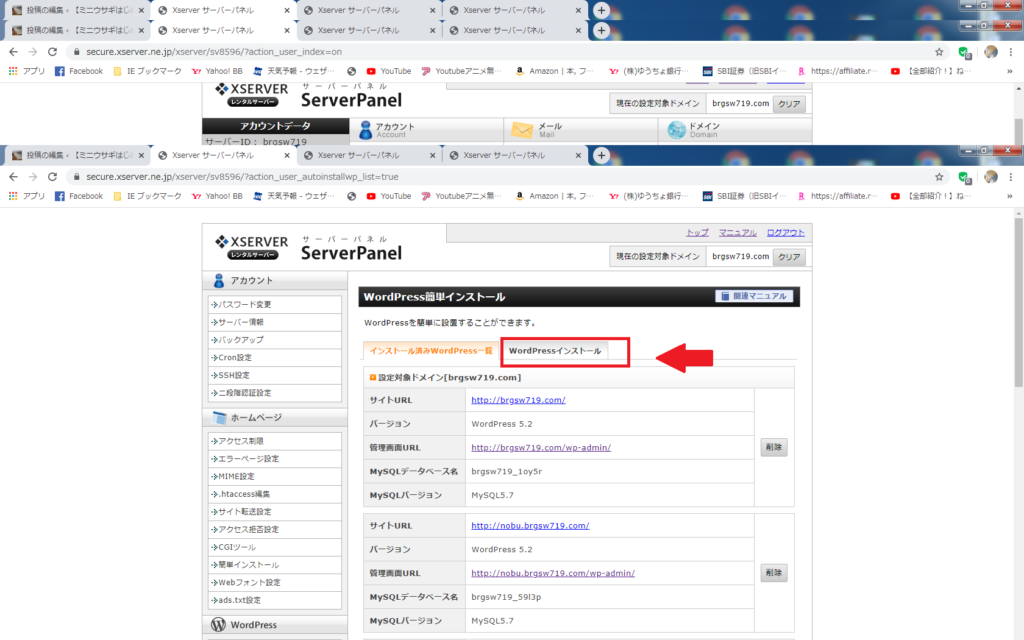The width and height of the screenshot is (1024, 640).
Task: Click the new tab plus button in the lowest tab strip
Action: (x=601, y=156)
